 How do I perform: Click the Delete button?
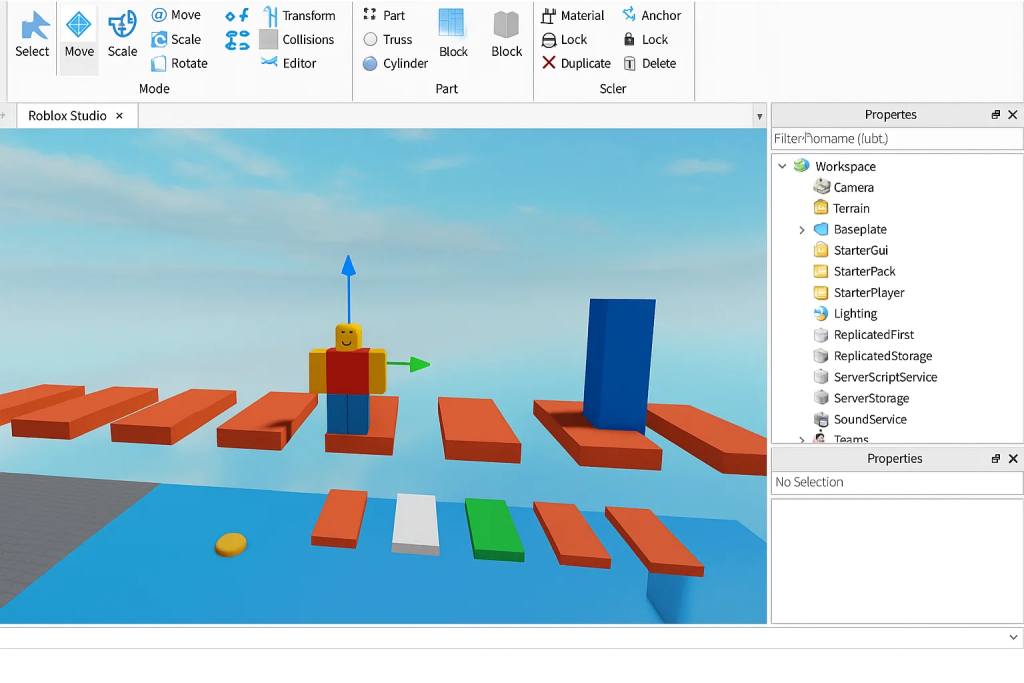(x=649, y=63)
